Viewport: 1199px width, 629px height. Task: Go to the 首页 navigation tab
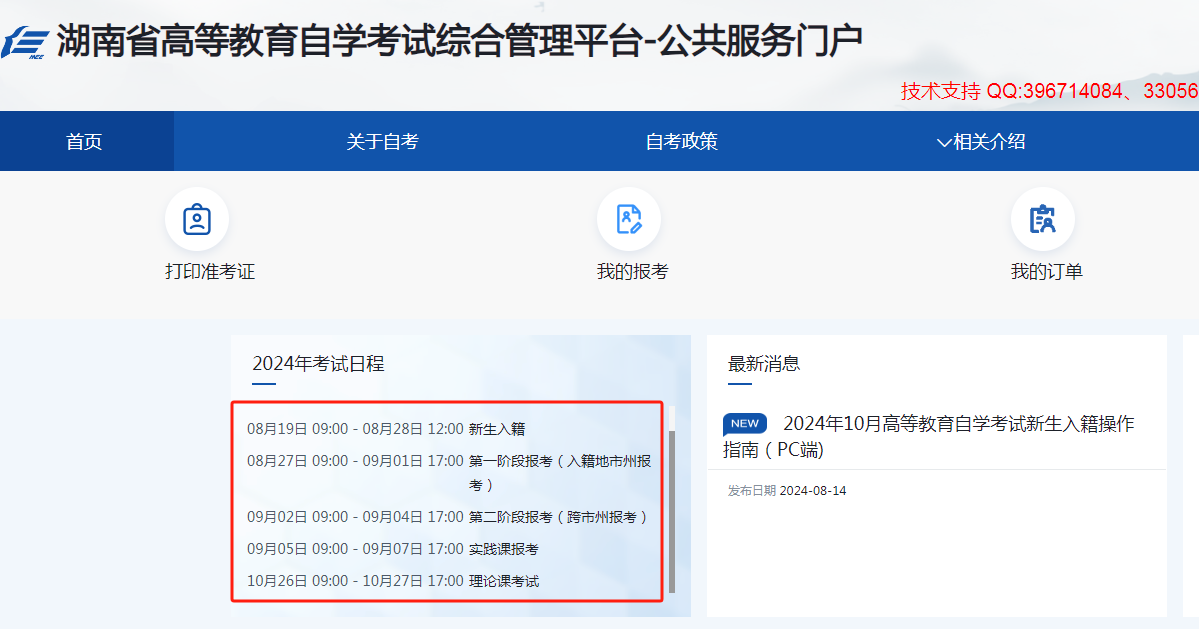85,142
